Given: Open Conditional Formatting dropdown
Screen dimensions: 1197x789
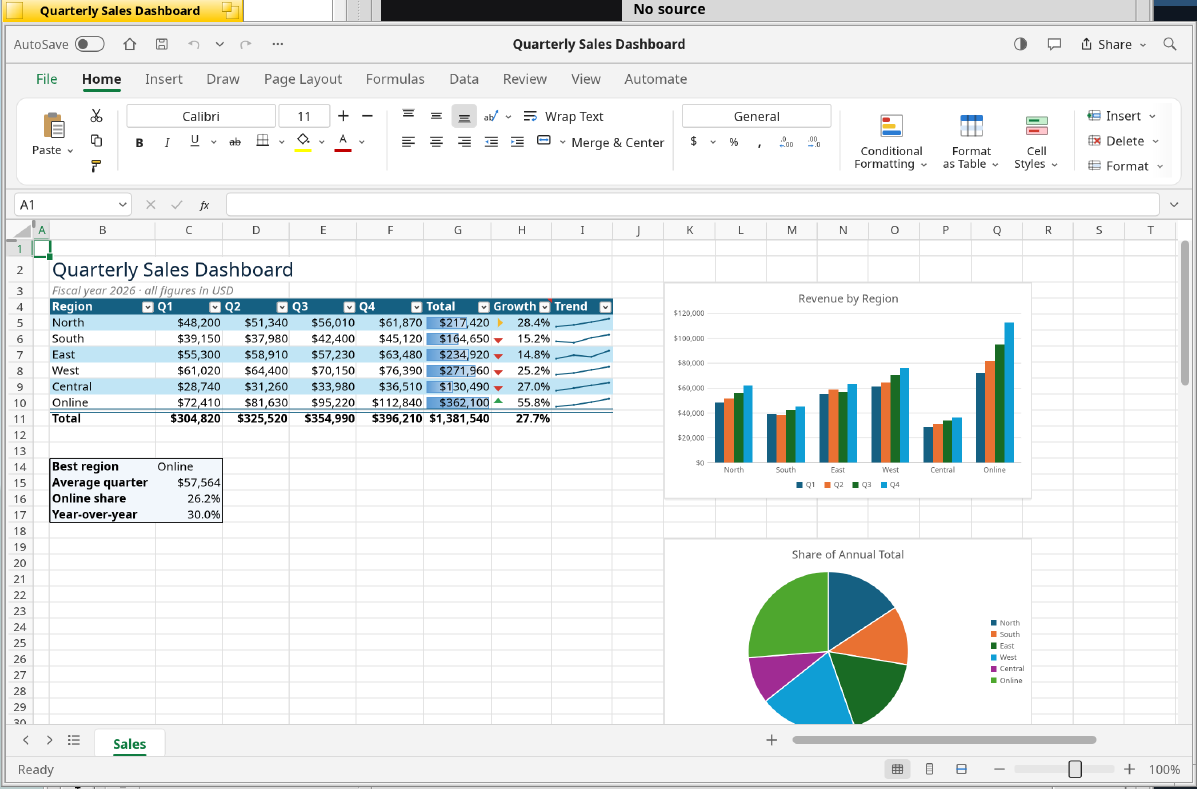Looking at the screenshot, I should 890,142.
